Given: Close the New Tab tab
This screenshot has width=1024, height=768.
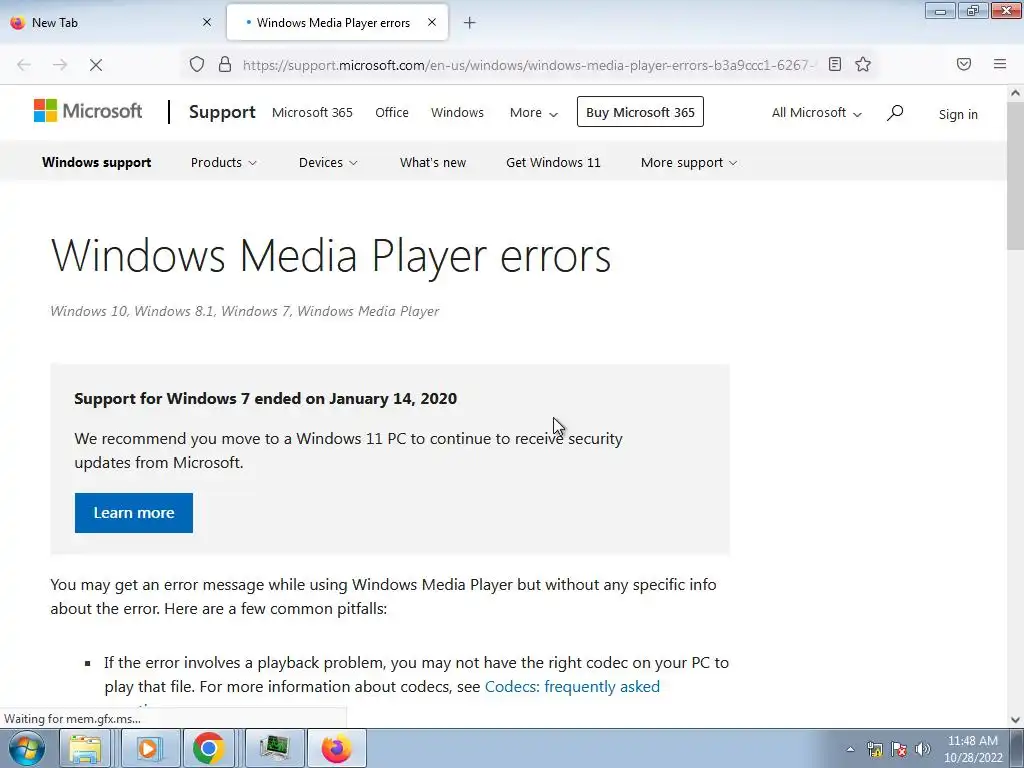Looking at the screenshot, I should tap(207, 22).
